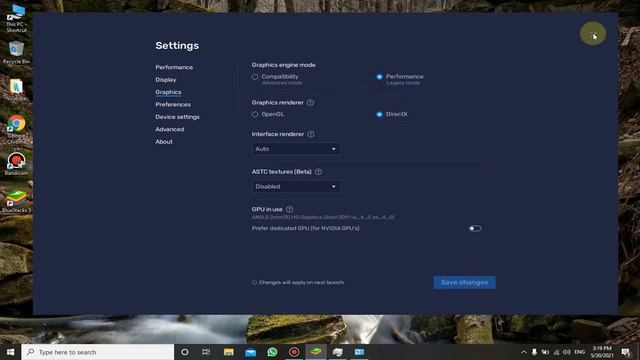This screenshot has height=360, width=640.
Task: Show help for ASTC textures
Action: (318, 172)
